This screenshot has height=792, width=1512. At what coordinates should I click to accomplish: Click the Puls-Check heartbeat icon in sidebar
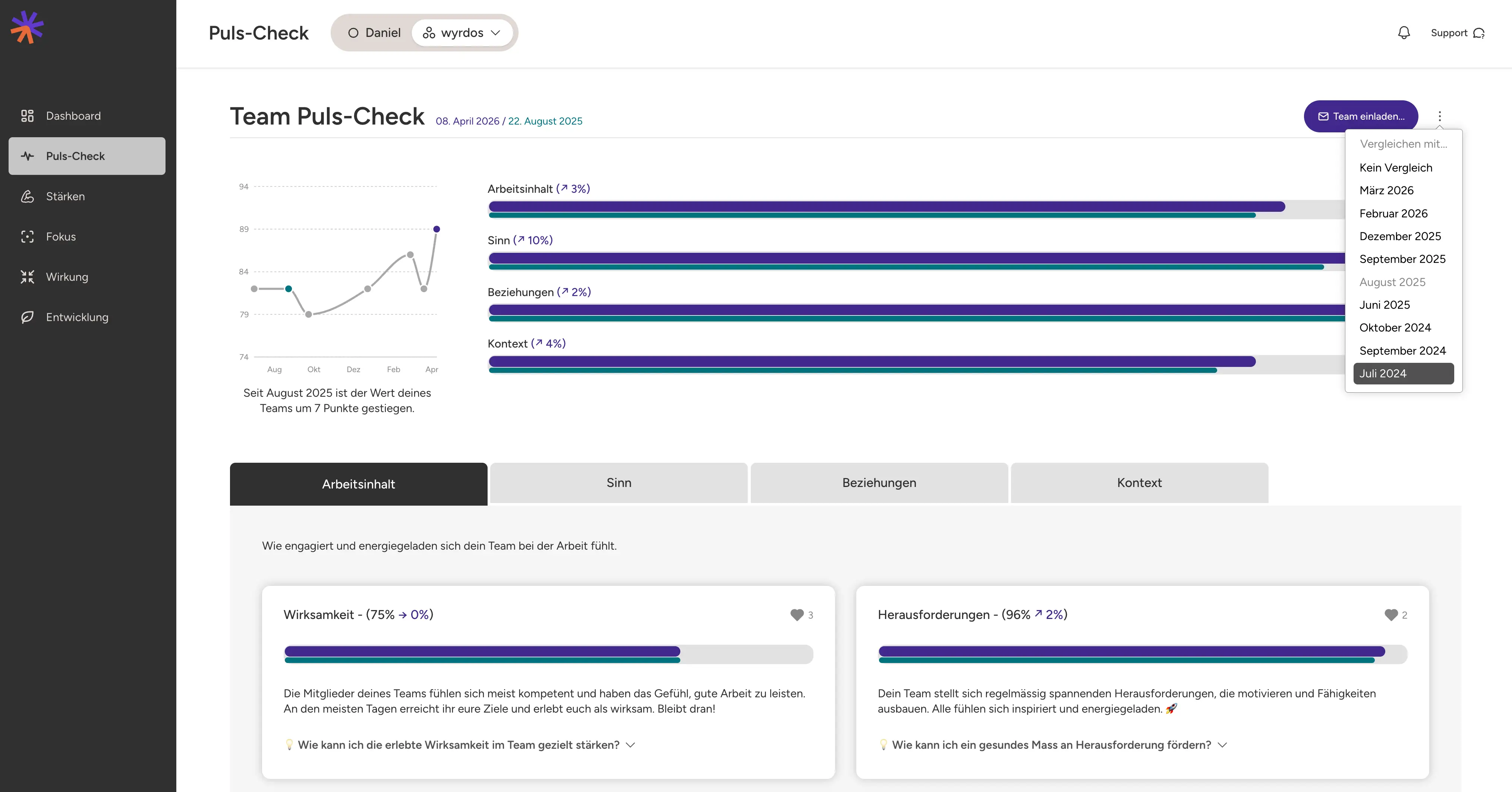27,156
